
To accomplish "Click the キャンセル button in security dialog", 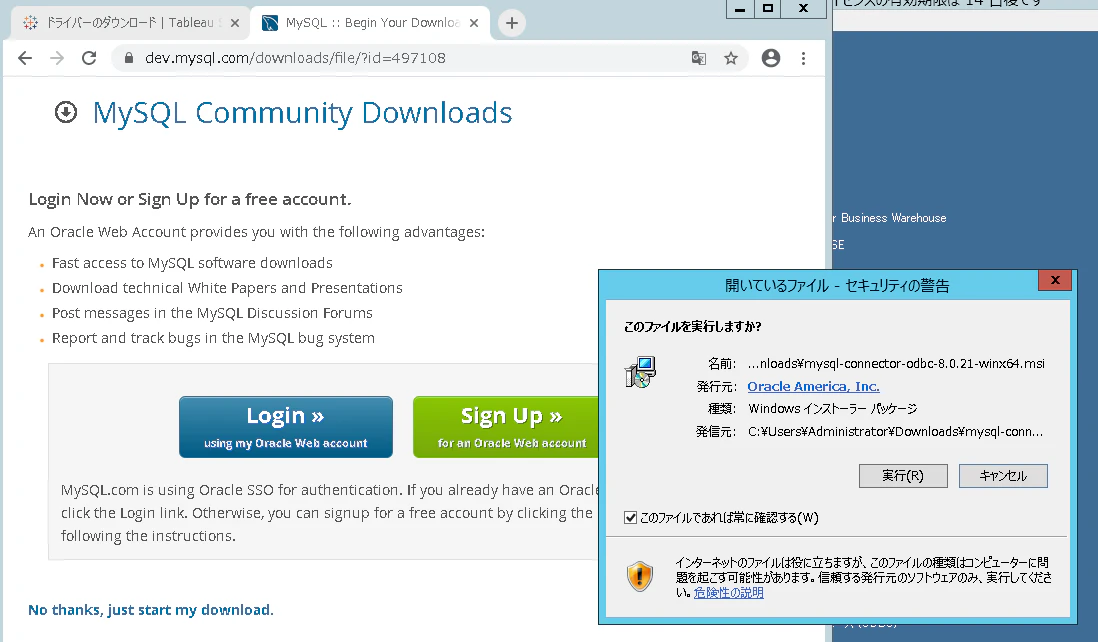I will (x=1003, y=476).
